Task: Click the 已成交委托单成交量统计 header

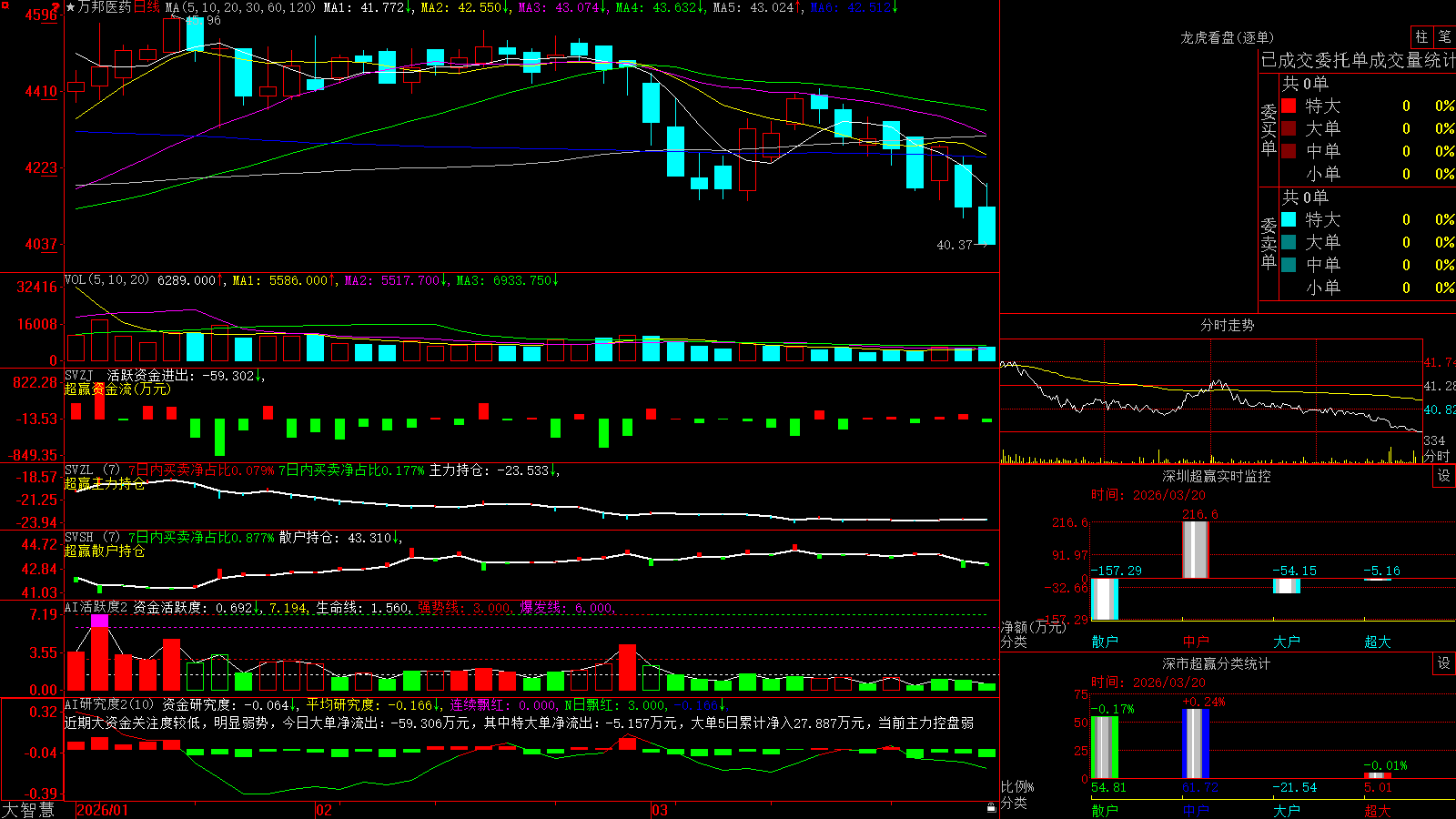Action: (x=1358, y=60)
